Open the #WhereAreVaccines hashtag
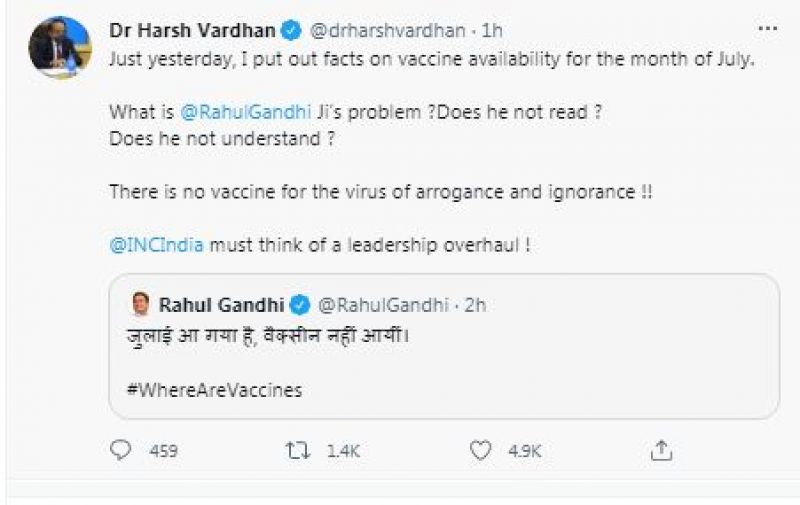 214,390
